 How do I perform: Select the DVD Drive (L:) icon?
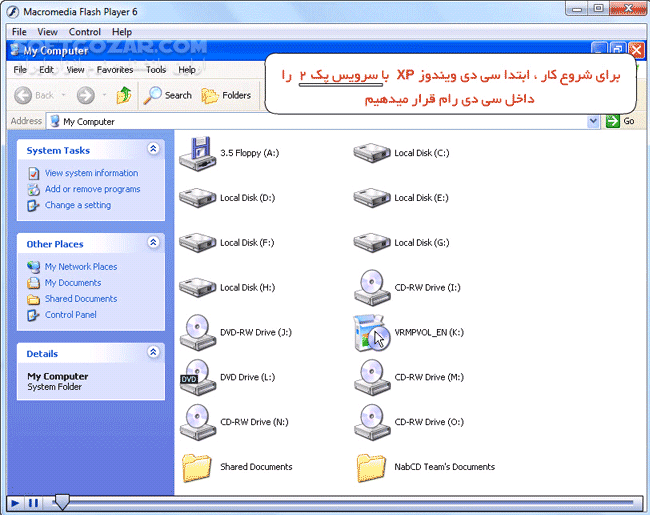pyautogui.click(x=198, y=377)
